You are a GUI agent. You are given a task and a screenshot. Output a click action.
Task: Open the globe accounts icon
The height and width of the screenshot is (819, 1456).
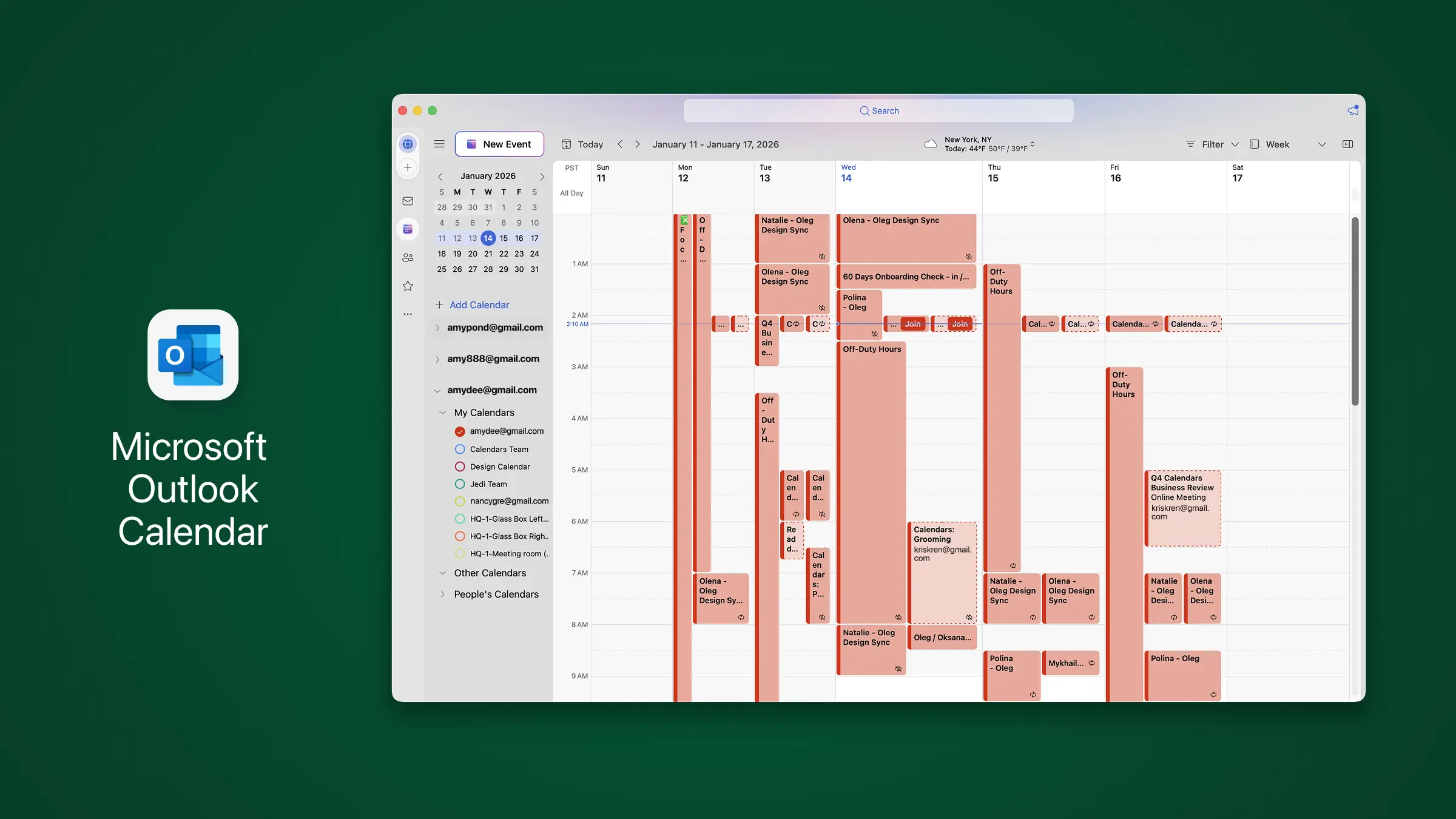pos(408,144)
